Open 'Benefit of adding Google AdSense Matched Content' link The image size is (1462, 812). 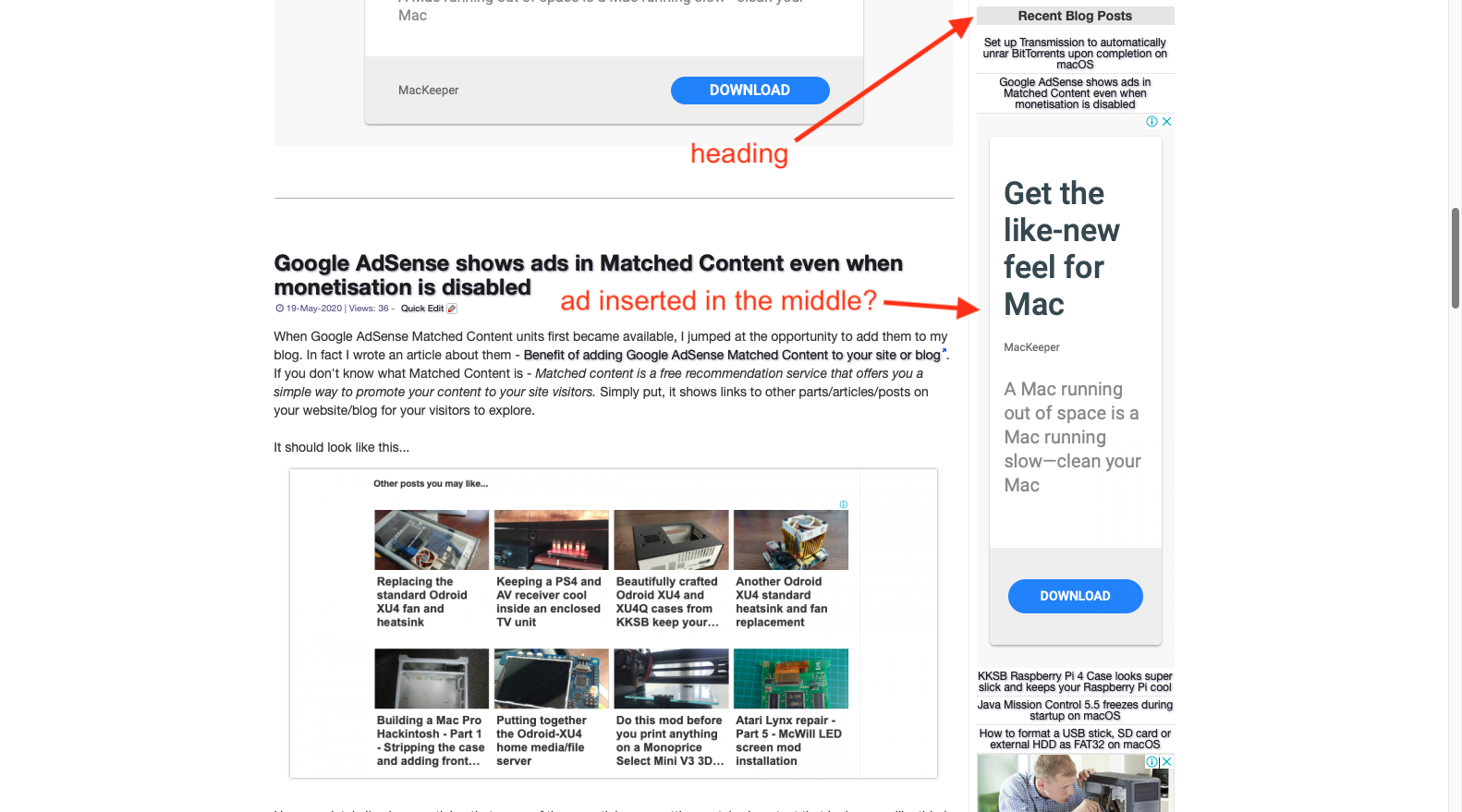pos(732,355)
